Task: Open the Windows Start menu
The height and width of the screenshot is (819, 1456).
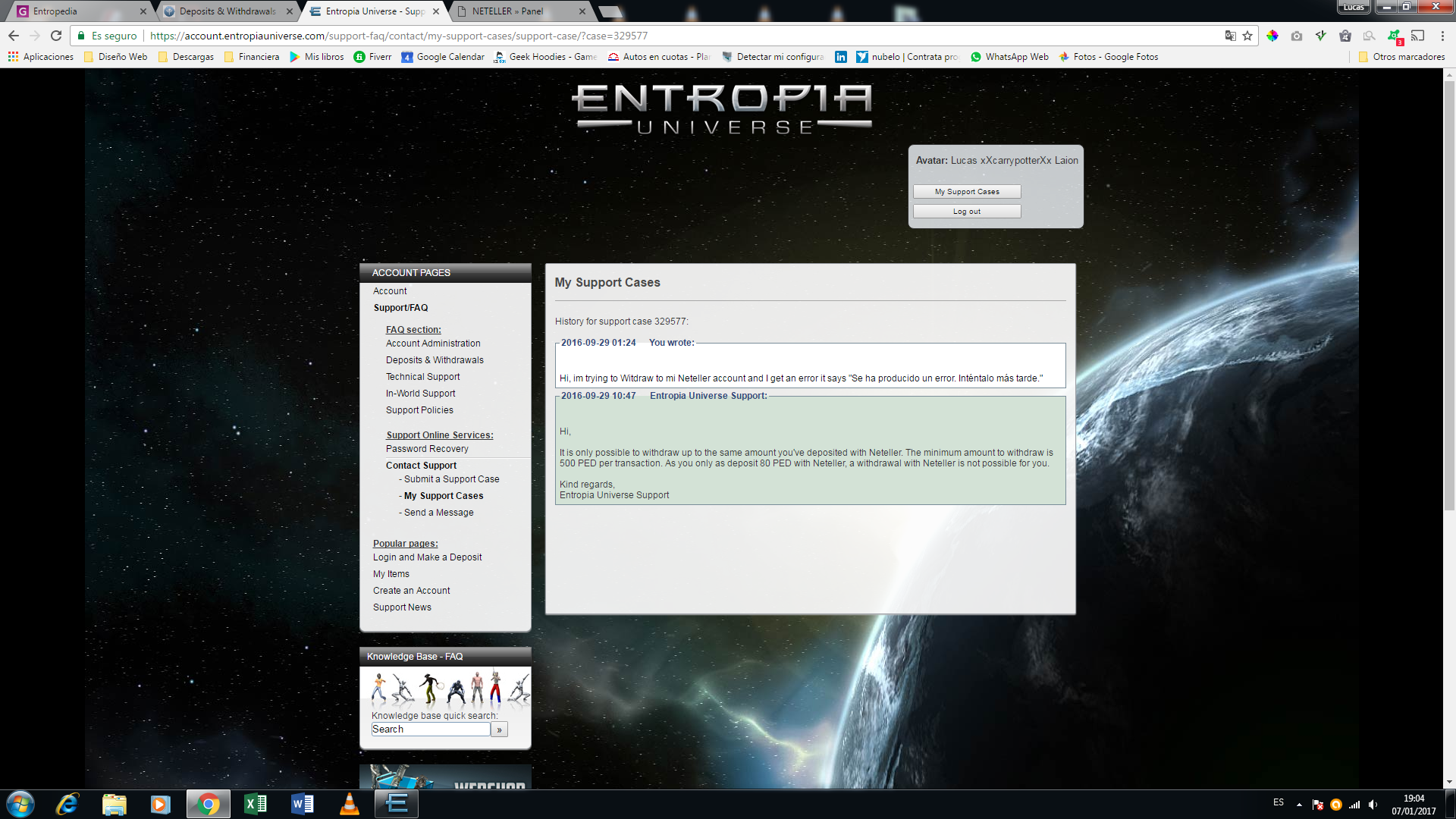Action: click(x=20, y=805)
